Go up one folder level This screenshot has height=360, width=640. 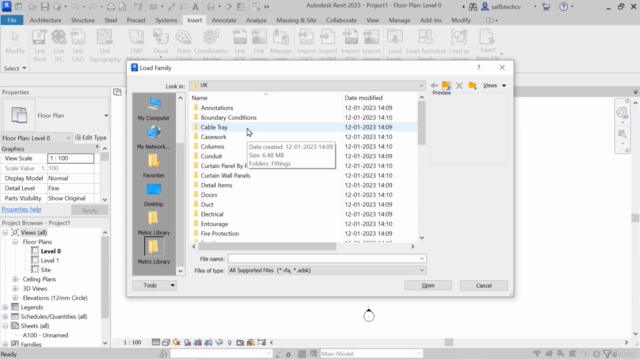446,85
